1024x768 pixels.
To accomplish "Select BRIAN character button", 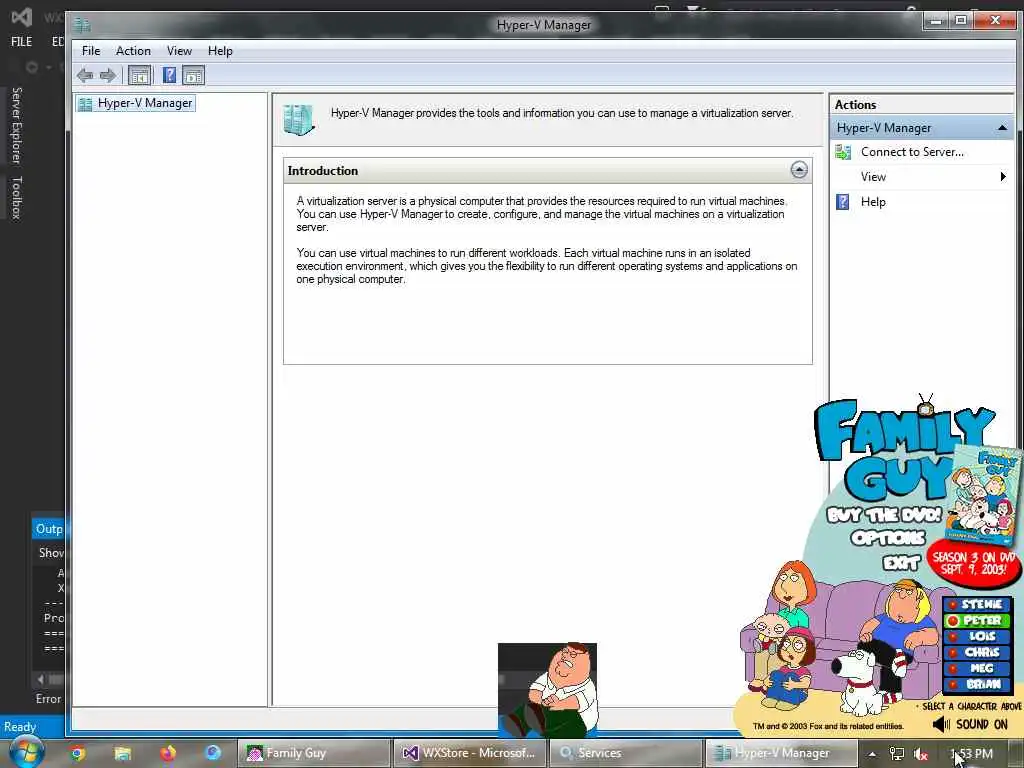I will coord(976,684).
